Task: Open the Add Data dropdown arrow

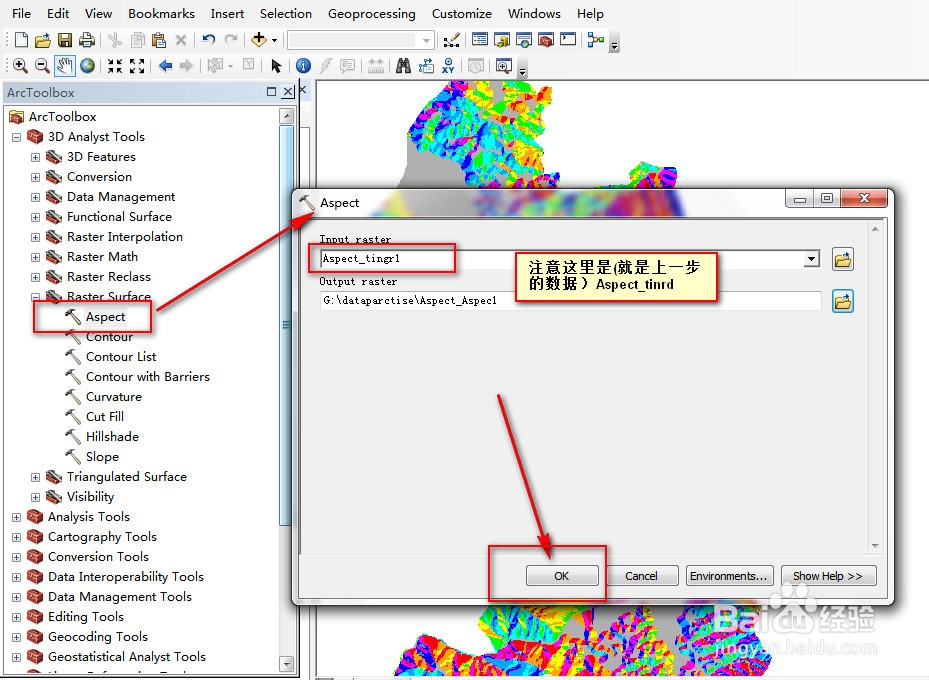Action: point(274,40)
